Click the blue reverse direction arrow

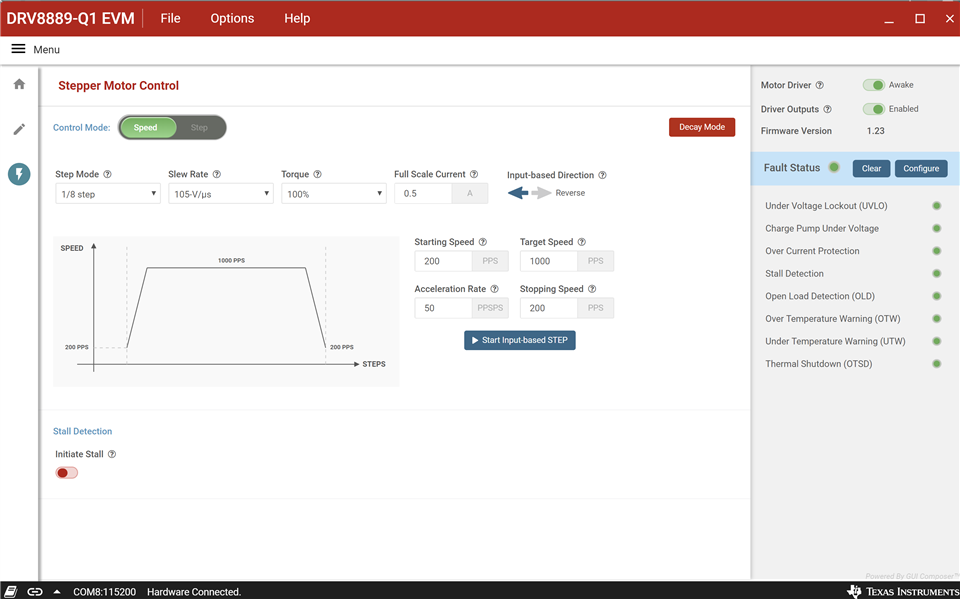pyautogui.click(x=518, y=193)
